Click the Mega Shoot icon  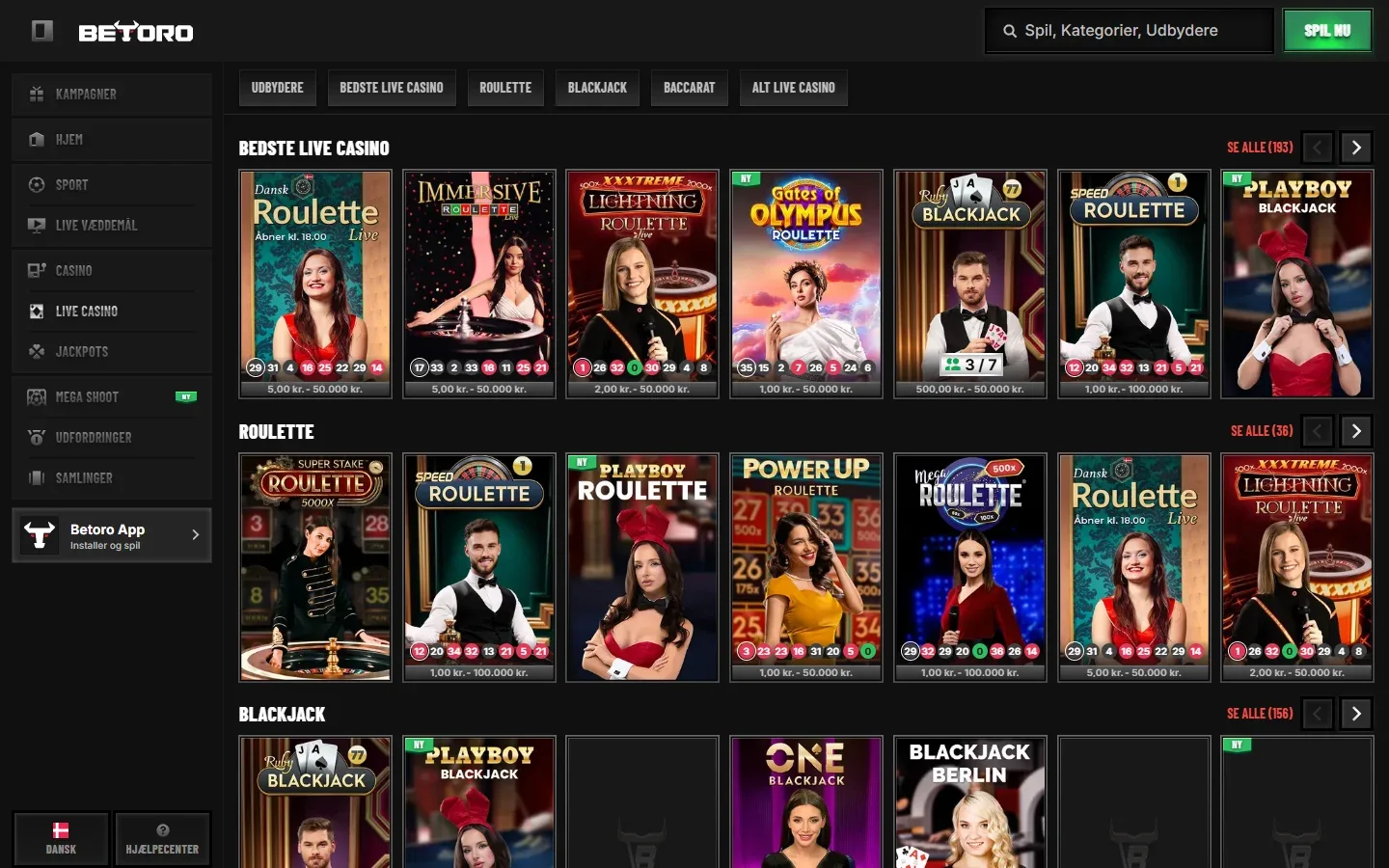[x=37, y=396]
